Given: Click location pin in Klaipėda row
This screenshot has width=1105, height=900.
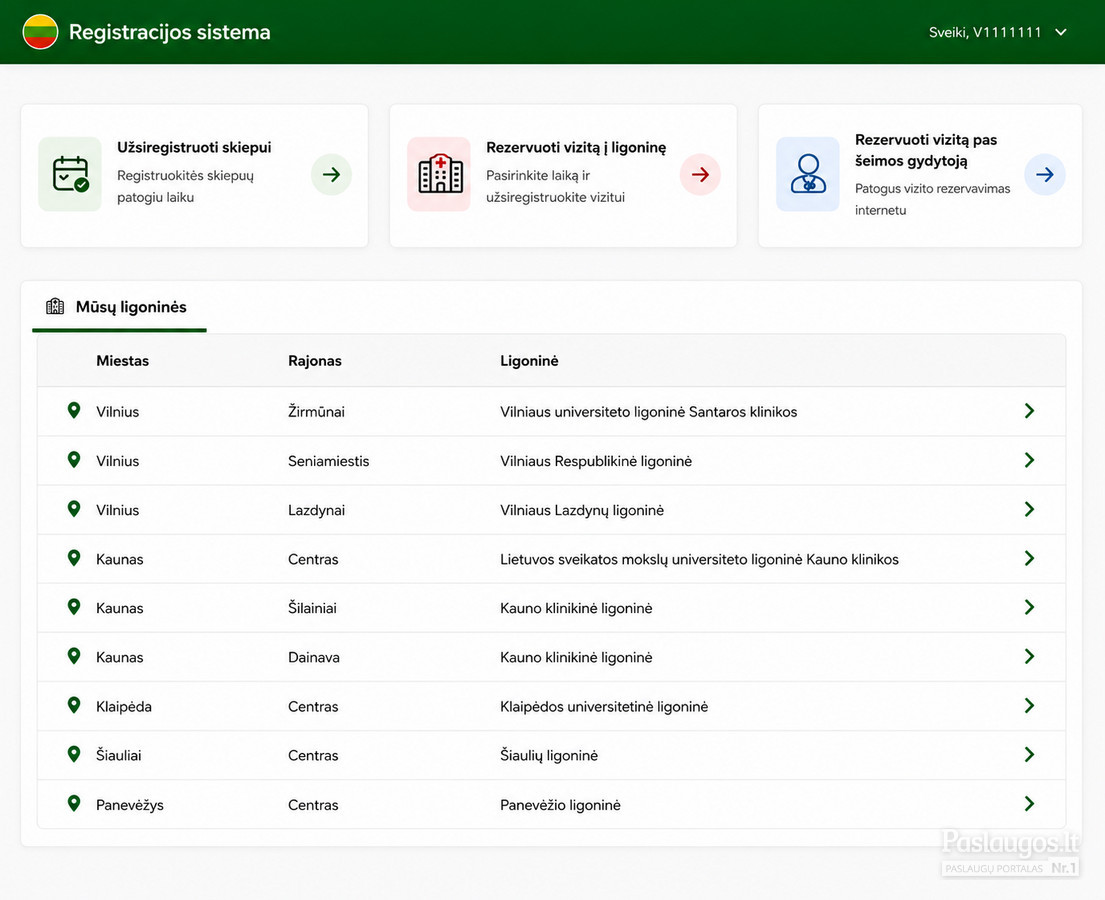Looking at the screenshot, I should coord(73,705).
